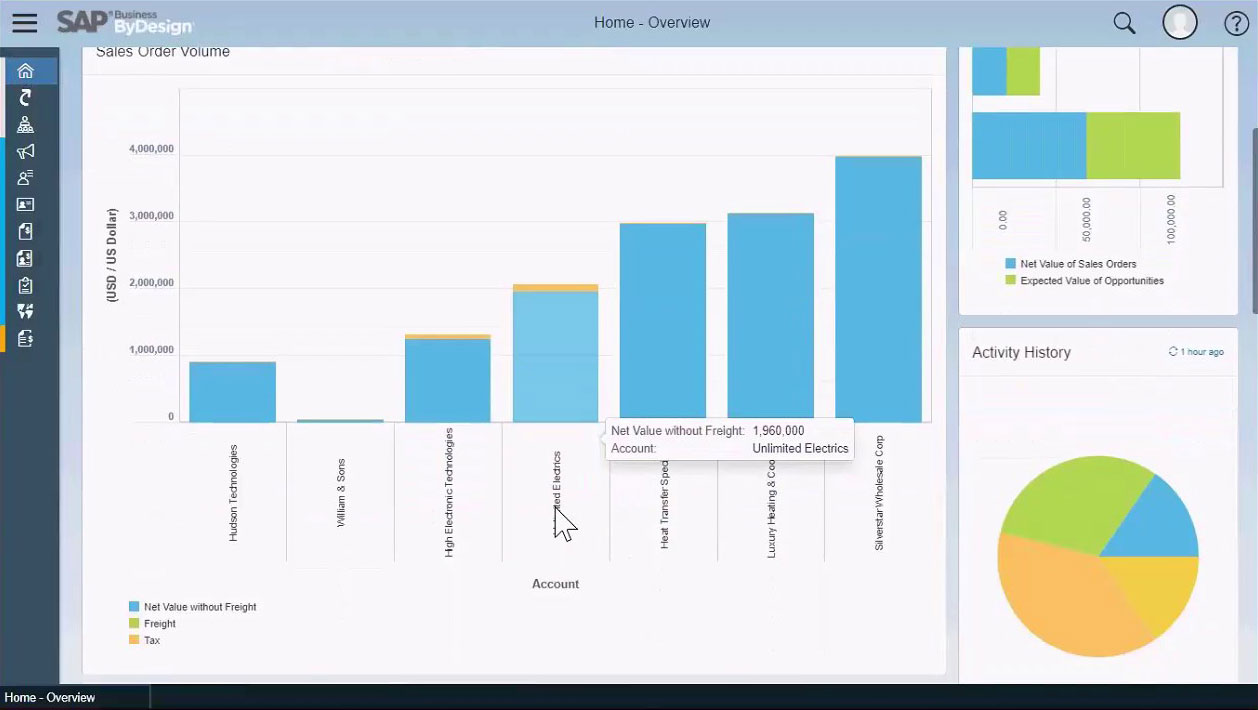Image resolution: width=1258 pixels, height=710 pixels.
Task: Click the Heat Transfer Specialists bar
Action: pyautogui.click(x=663, y=323)
